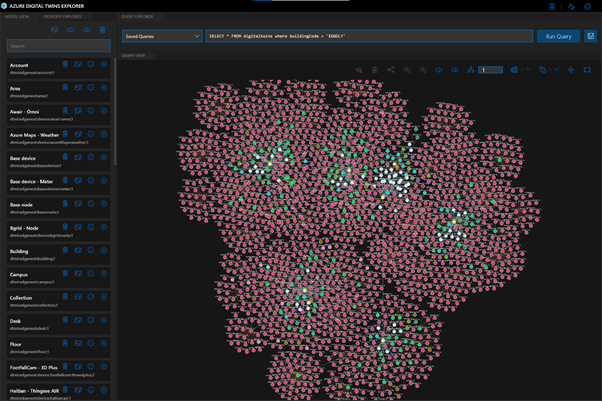Click the save query icon beside Run Query
This screenshot has width=602, height=401.
tap(591, 36)
